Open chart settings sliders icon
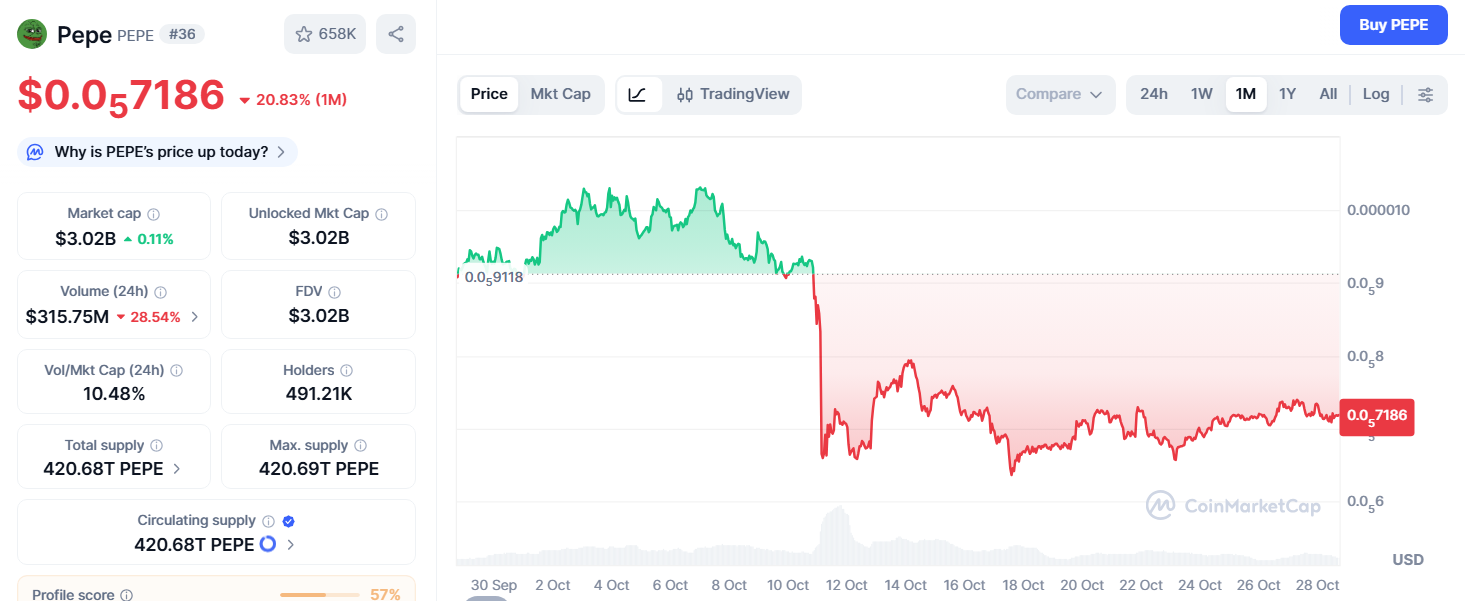 (x=1425, y=94)
